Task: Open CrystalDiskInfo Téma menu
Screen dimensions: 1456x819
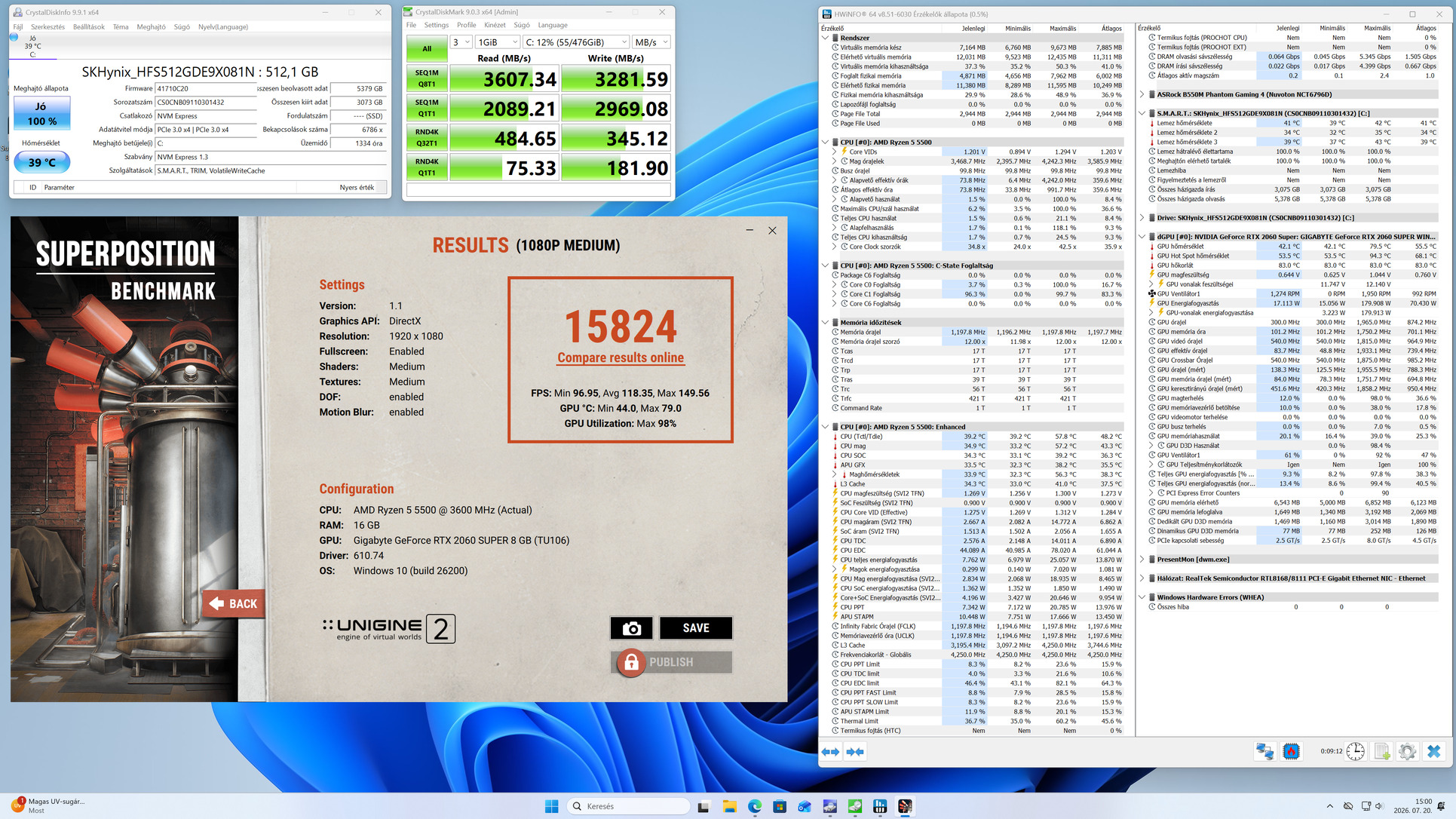Action: 121,26
